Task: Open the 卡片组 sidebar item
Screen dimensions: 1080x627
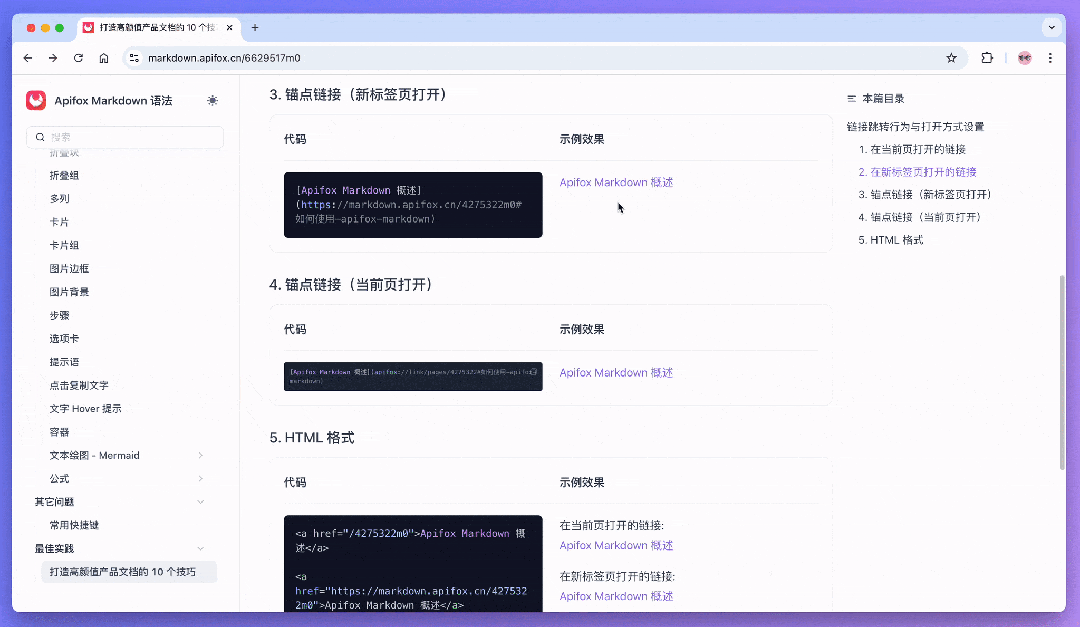Action: (64, 245)
